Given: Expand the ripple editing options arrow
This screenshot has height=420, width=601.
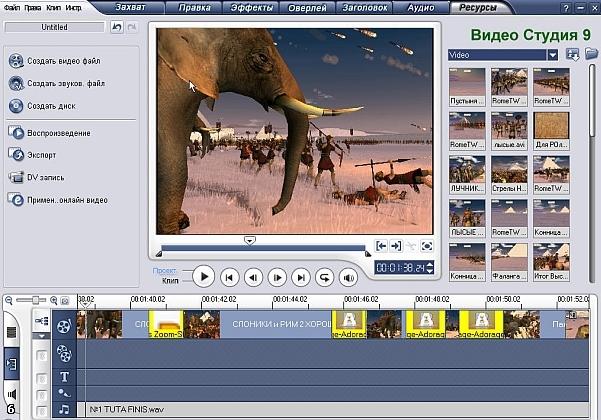Looking at the screenshot, I should (x=41, y=336).
